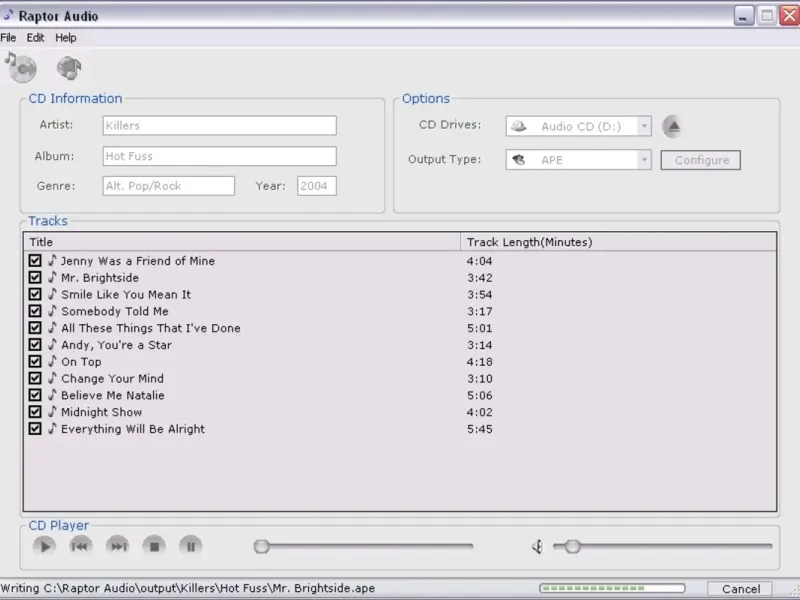This screenshot has width=800, height=600.
Task: Click the rip CD toolbar icon with music note
Action: click(x=21, y=67)
